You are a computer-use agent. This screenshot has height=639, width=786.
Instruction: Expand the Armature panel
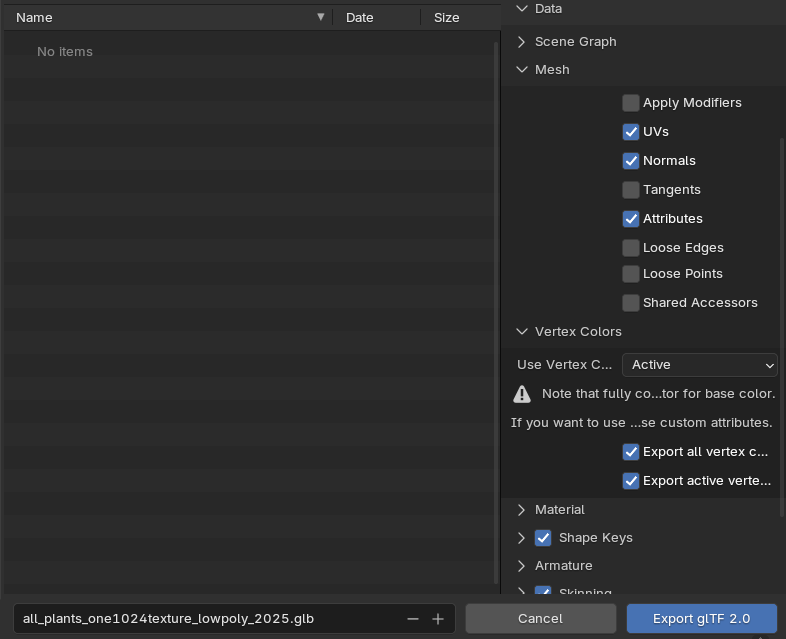click(522, 566)
